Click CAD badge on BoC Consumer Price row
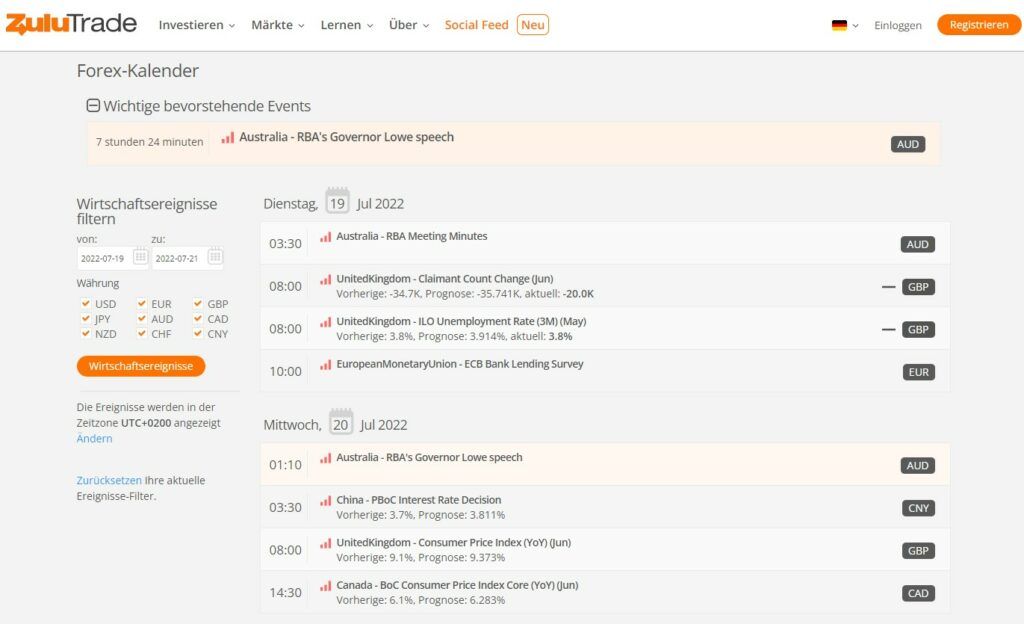1024x624 pixels. coord(918,593)
